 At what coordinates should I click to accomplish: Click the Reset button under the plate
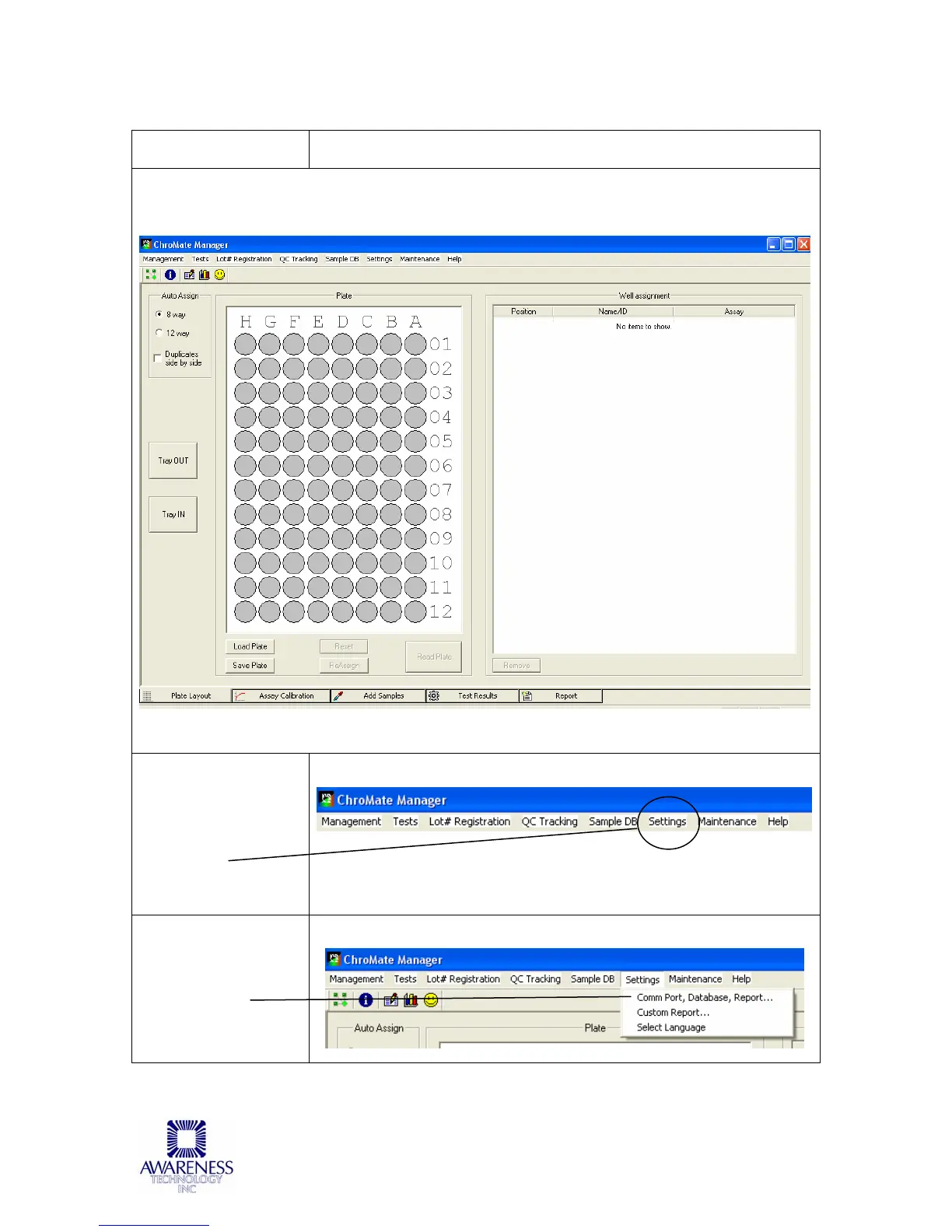[344, 646]
